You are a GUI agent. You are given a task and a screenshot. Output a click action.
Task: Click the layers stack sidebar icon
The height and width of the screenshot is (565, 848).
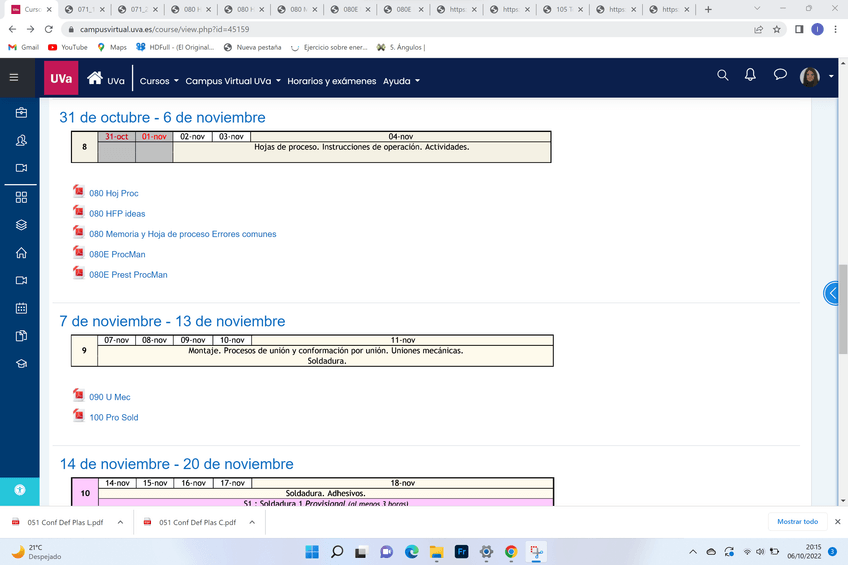pyautogui.click(x=21, y=225)
